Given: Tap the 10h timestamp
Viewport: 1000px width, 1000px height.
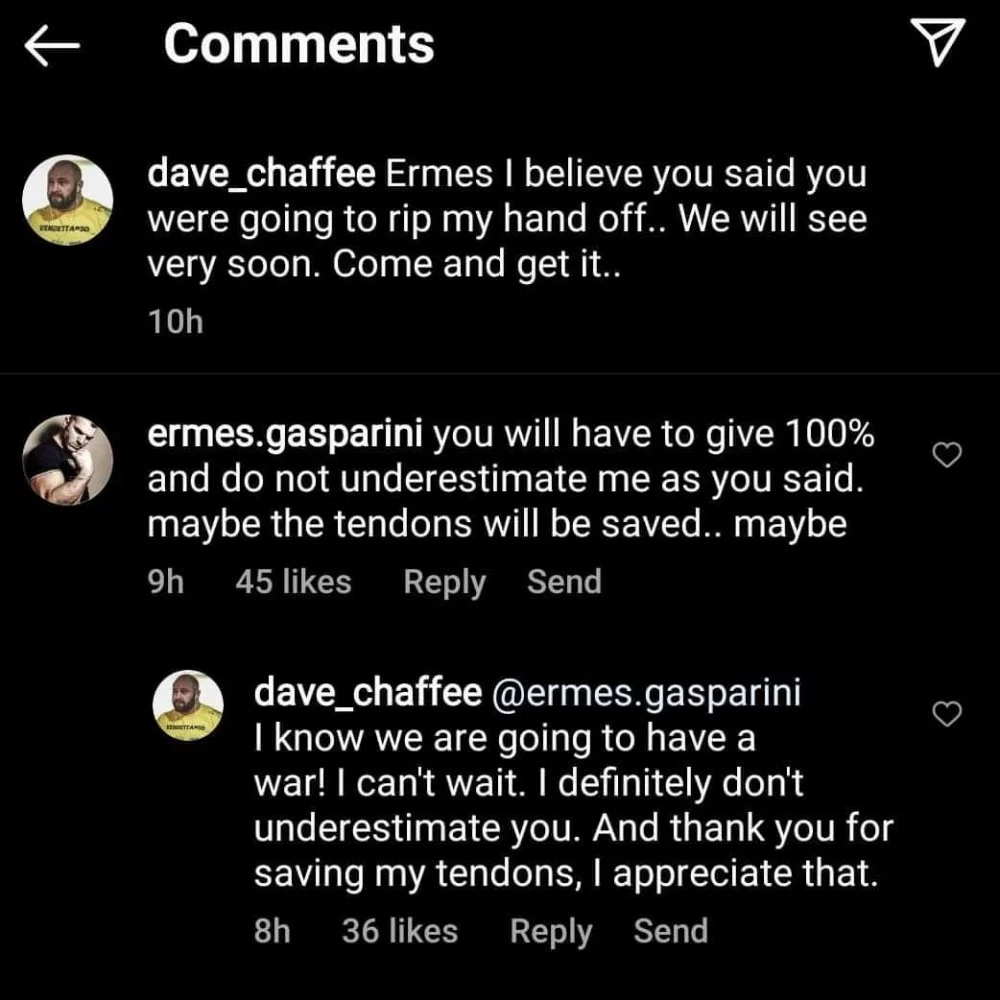Looking at the screenshot, I should click(x=174, y=323).
